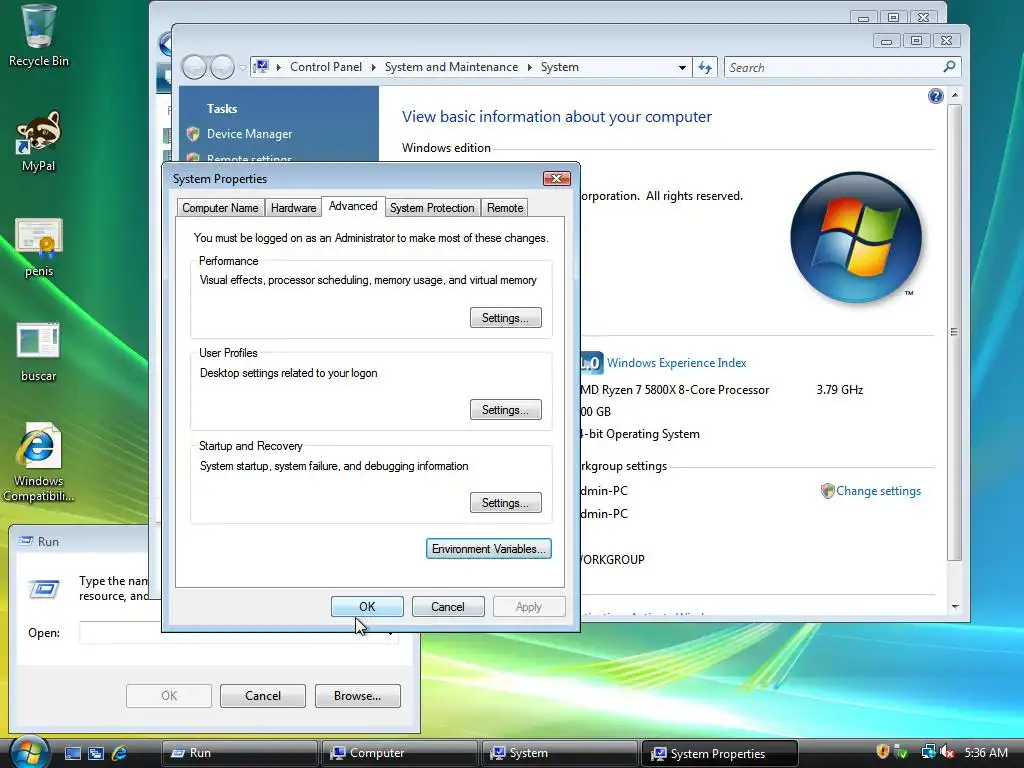Click OK in System Properties
This screenshot has height=768, width=1024.
coord(367,607)
